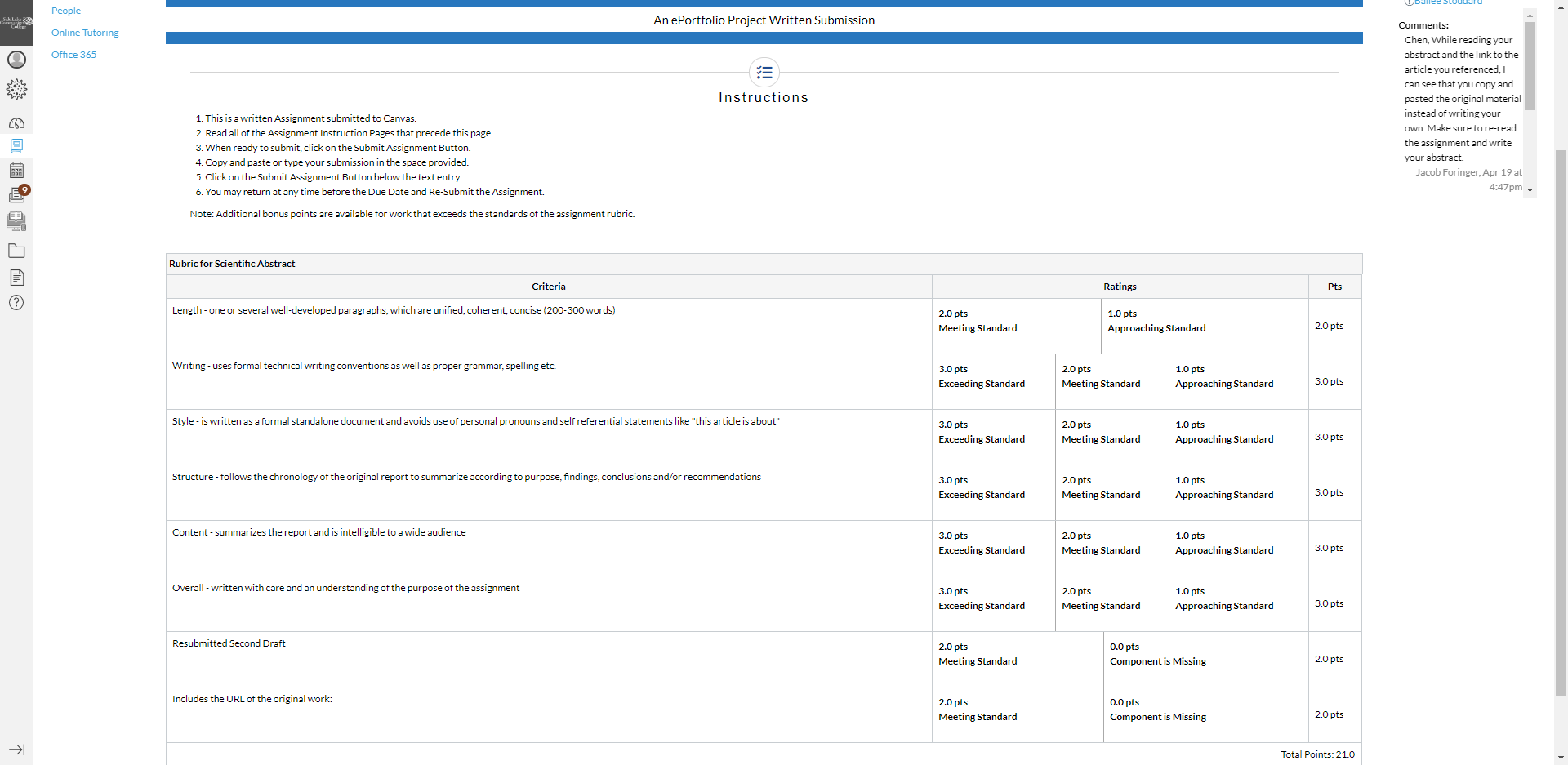Click the note about additional bonus points
The width and height of the screenshot is (1568, 765).
pyautogui.click(x=412, y=214)
